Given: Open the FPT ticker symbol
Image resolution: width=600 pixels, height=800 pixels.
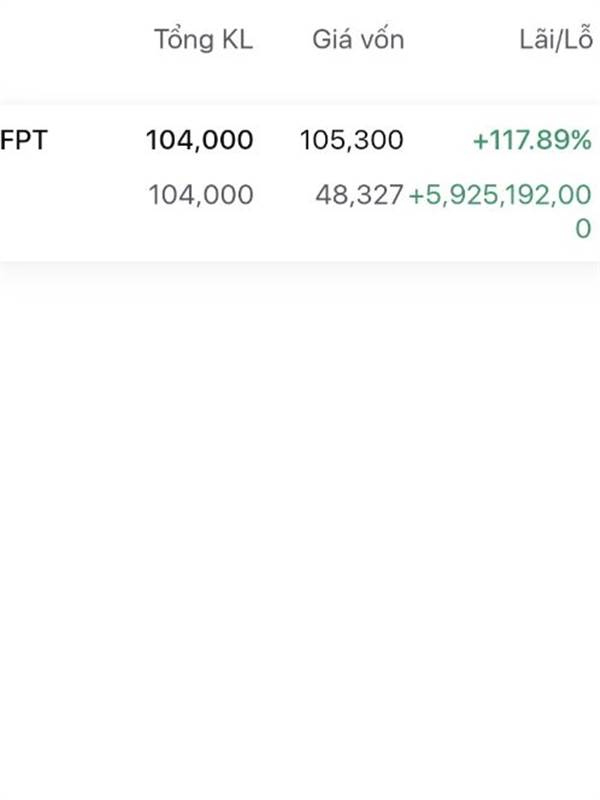Looking at the screenshot, I should (x=24, y=140).
